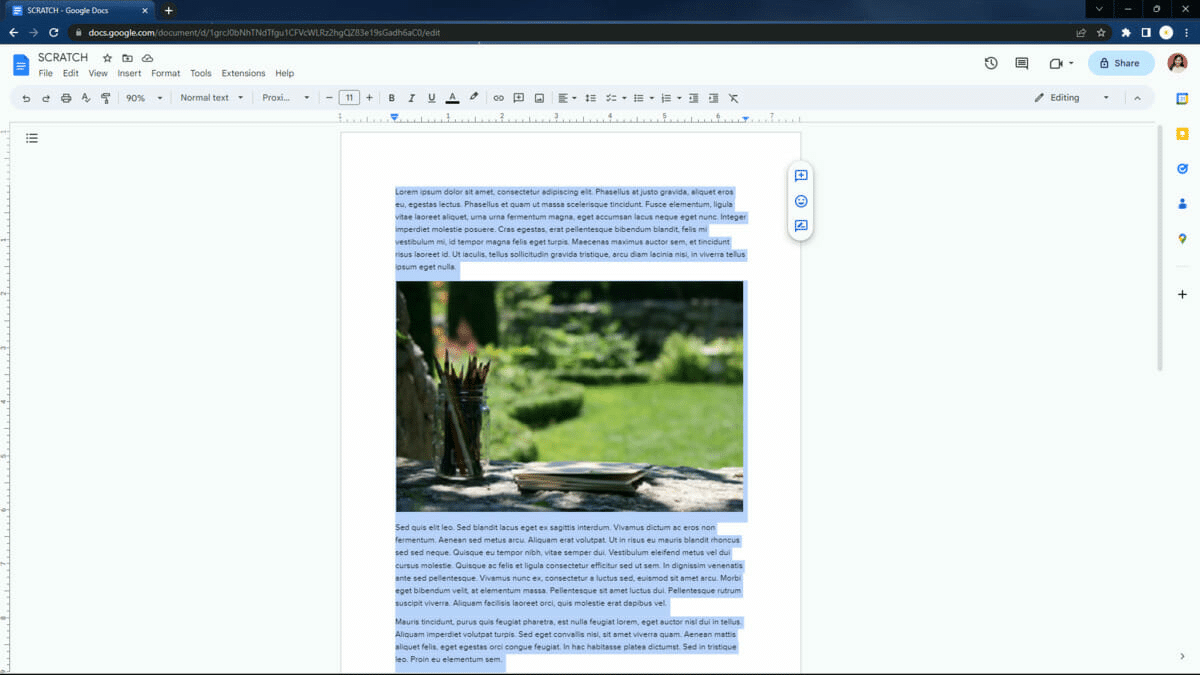1200x675 pixels.
Task: Open spelling and grammar check
Action: click(86, 98)
